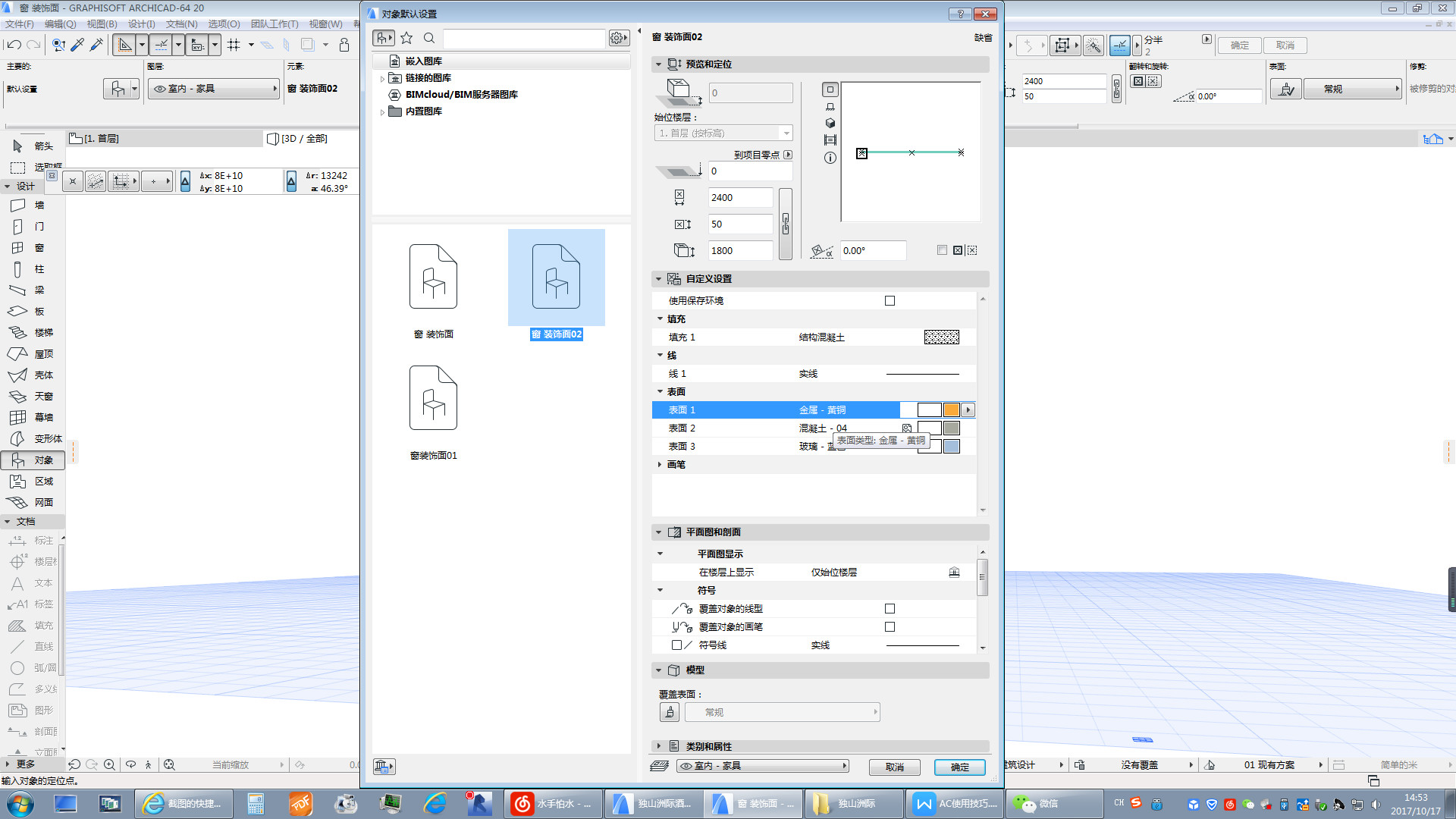Expand the 内置图库 folder
This screenshot has height=819, width=1456.
tap(382, 111)
